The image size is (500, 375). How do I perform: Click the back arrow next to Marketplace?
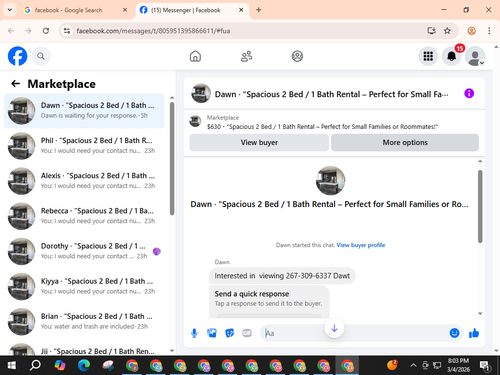pyautogui.click(x=16, y=84)
